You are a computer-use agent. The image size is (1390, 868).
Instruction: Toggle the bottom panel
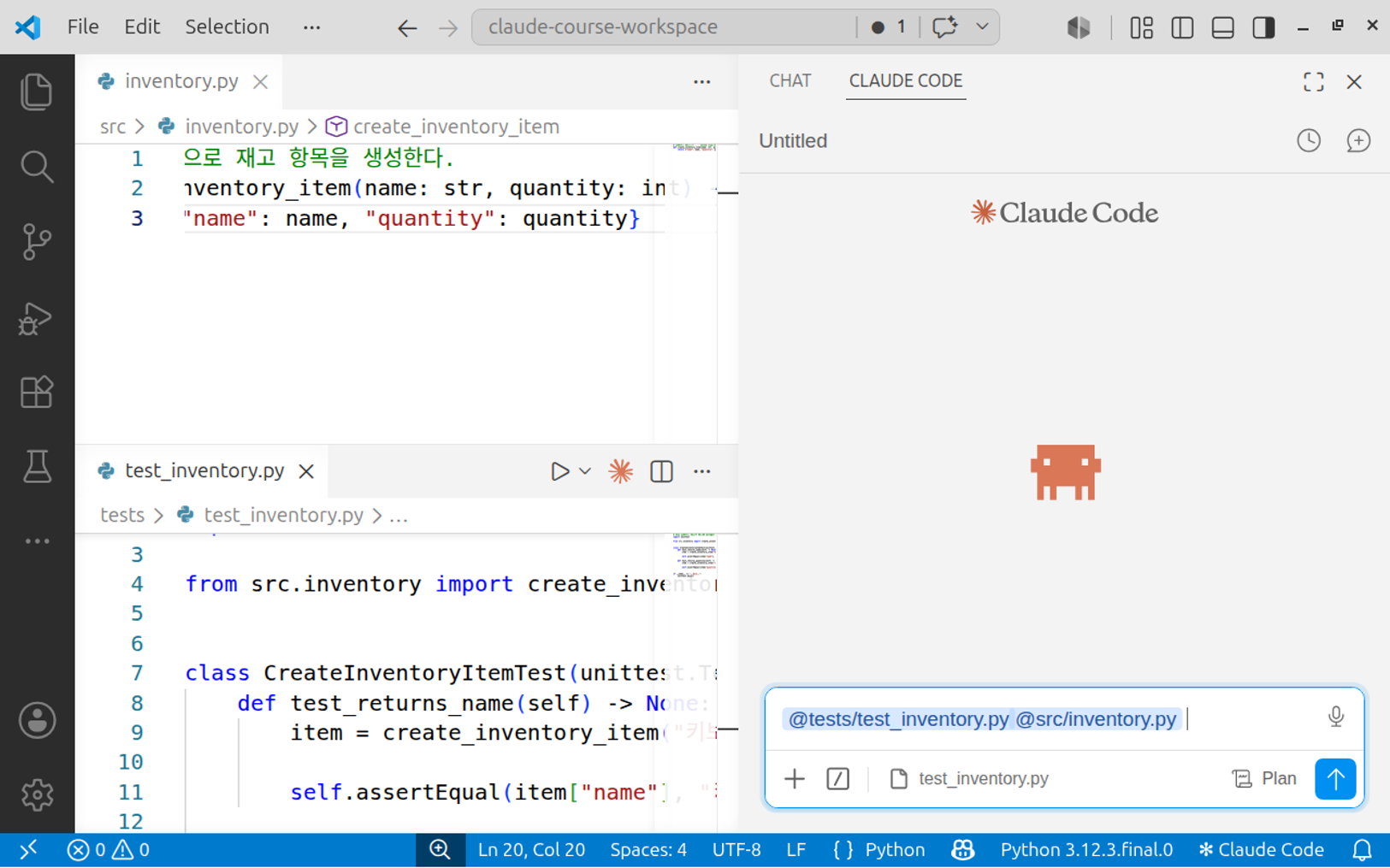[1223, 27]
